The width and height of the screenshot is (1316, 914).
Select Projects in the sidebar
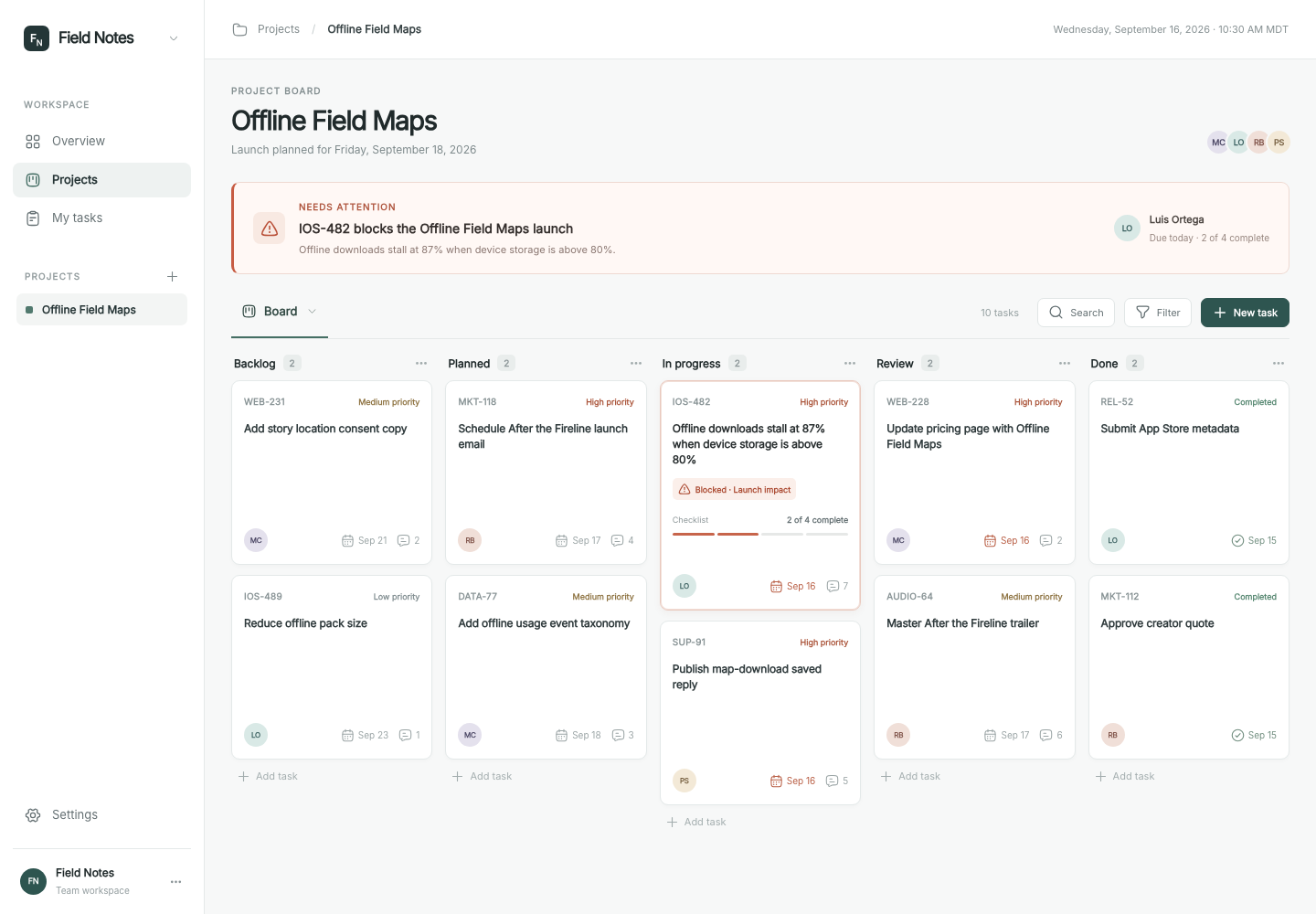pos(101,180)
